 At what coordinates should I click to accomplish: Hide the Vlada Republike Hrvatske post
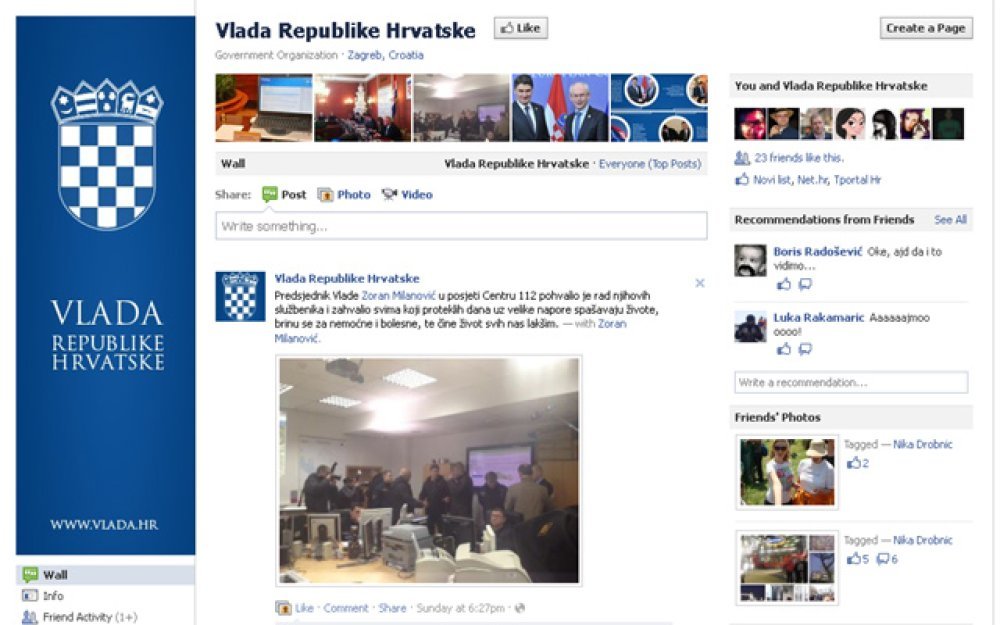pyautogui.click(x=700, y=283)
